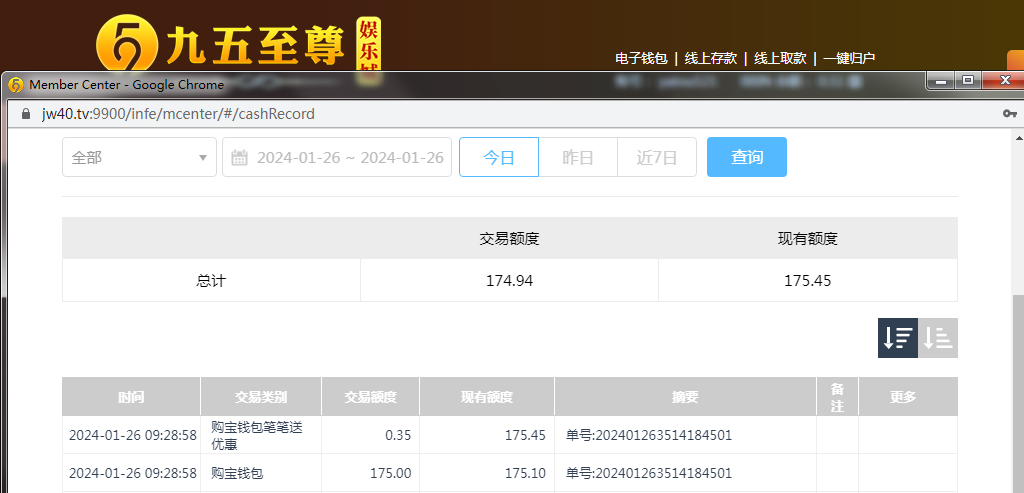Image resolution: width=1024 pixels, height=493 pixels.
Task: Click the 更多 column header
Action: (908, 396)
